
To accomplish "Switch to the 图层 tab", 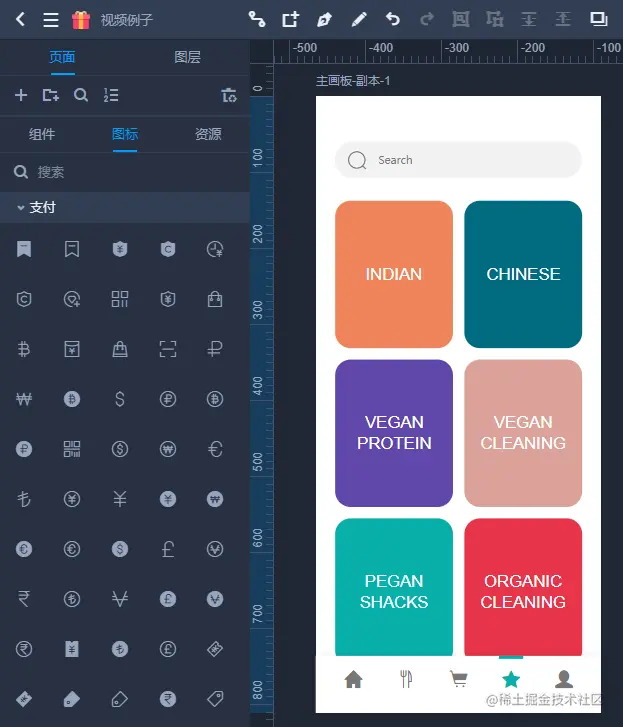I will tap(187, 57).
